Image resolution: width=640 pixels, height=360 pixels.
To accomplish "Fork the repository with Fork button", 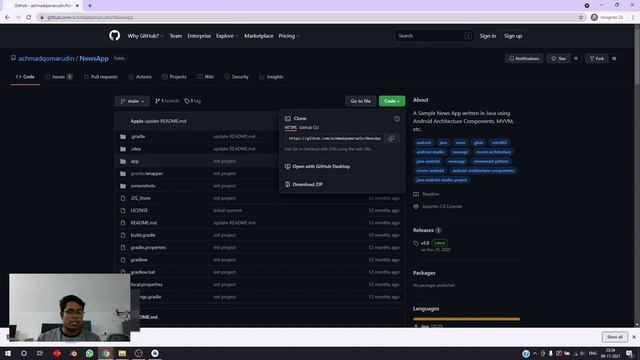I will point(597,58).
